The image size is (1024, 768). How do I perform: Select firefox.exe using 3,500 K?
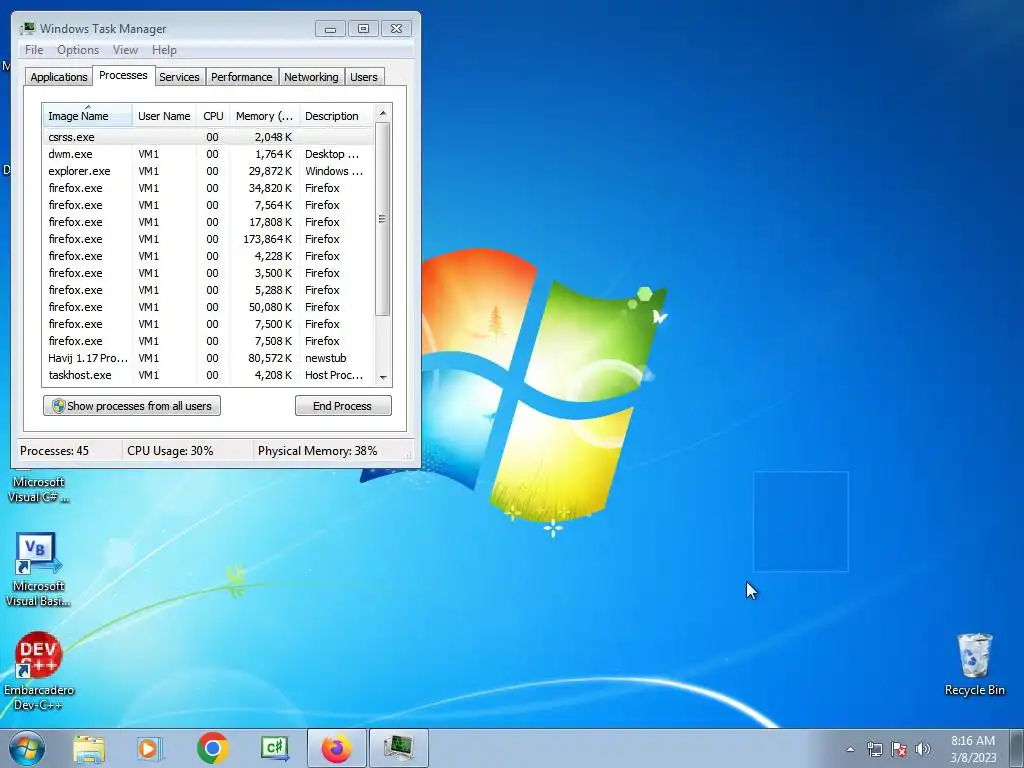[x=208, y=273]
